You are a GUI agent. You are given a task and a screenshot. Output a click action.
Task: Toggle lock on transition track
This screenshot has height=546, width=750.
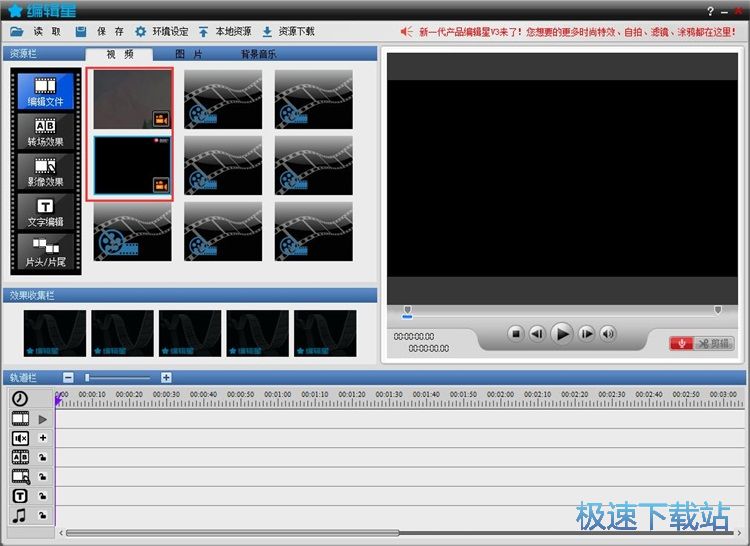tap(43, 458)
